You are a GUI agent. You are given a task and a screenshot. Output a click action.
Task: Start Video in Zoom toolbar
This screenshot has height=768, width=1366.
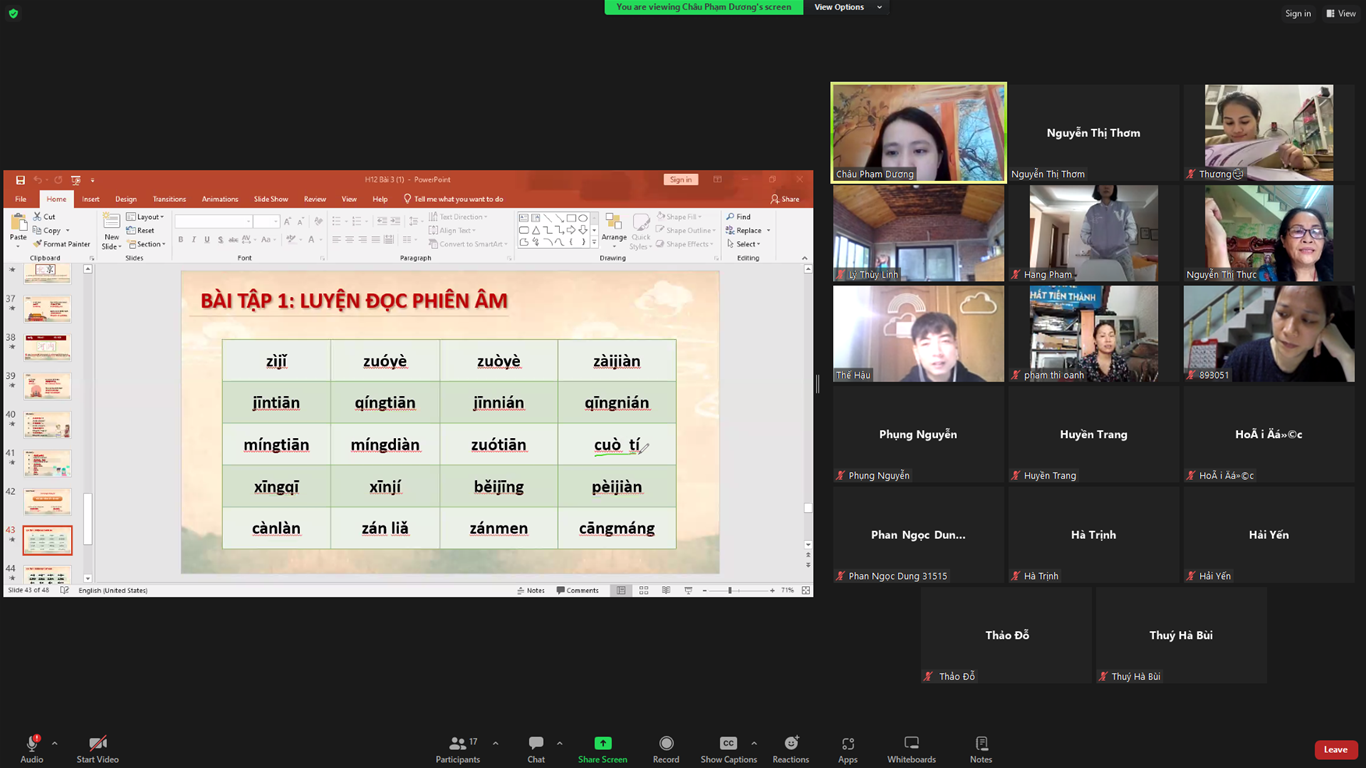[98, 749]
